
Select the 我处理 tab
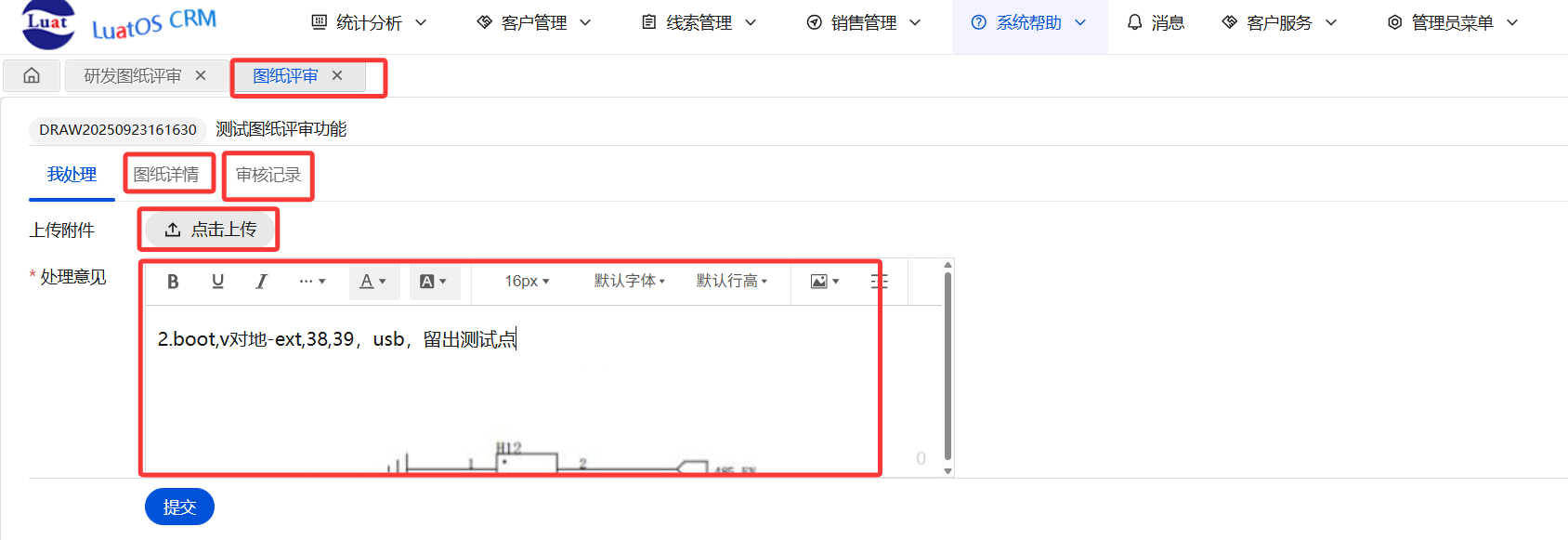click(72, 175)
